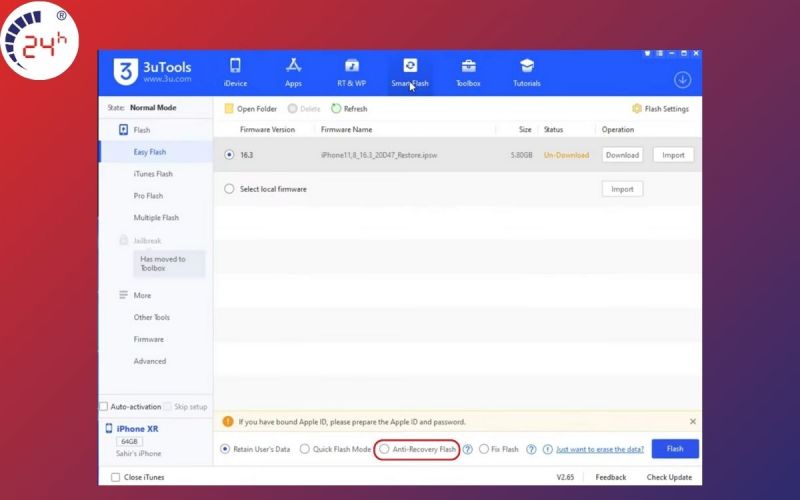Open the download manager circle arrow icon
Image resolution: width=800 pixels, height=500 pixels.
(x=682, y=80)
